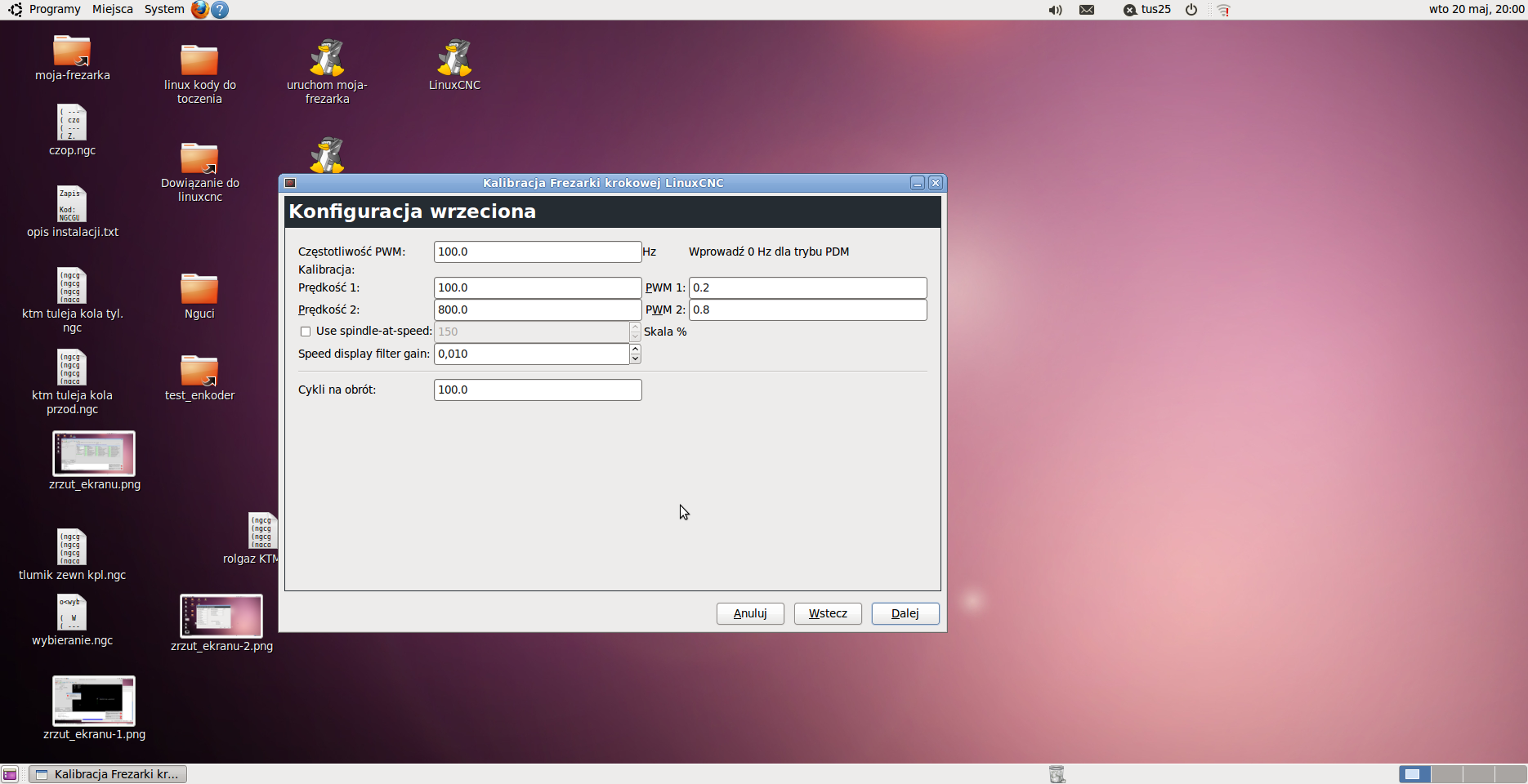Image resolution: width=1528 pixels, height=784 pixels.
Task: Open the wybieranie.ngc file
Action: 72,612
